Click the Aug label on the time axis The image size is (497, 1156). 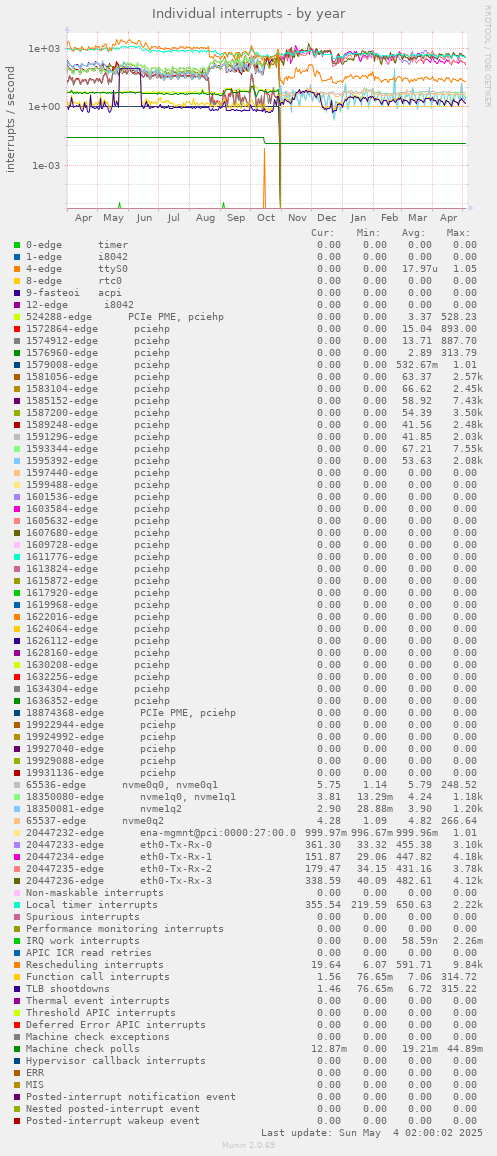tap(206, 218)
